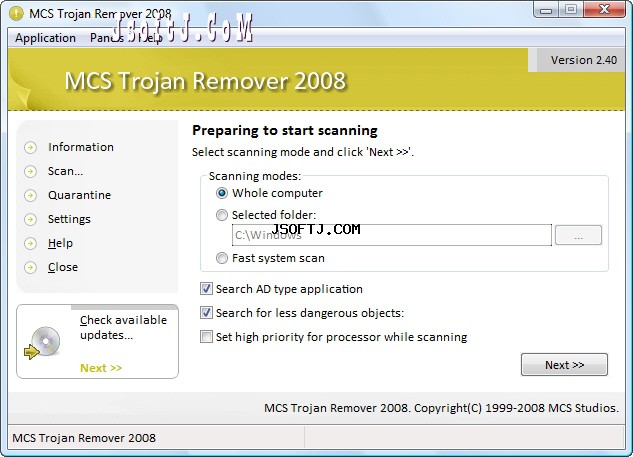Open the Application menu
Image resolution: width=633 pixels, height=457 pixels.
[46, 38]
